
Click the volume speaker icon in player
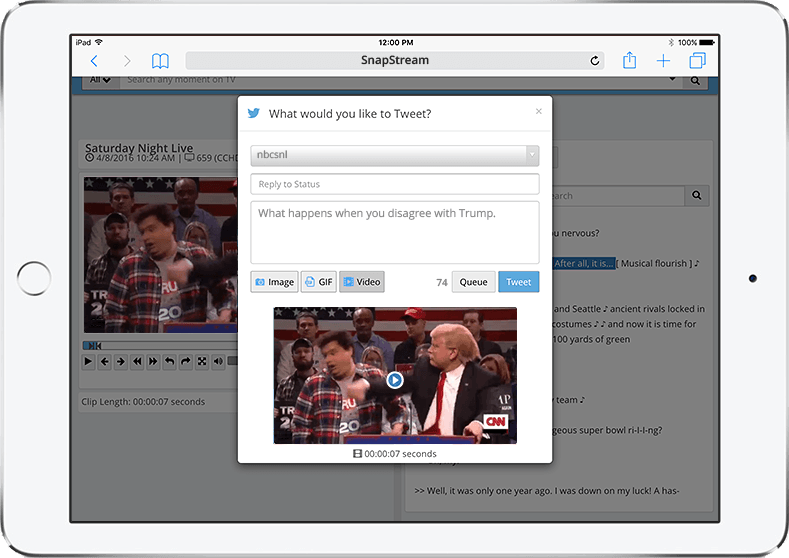click(x=219, y=361)
